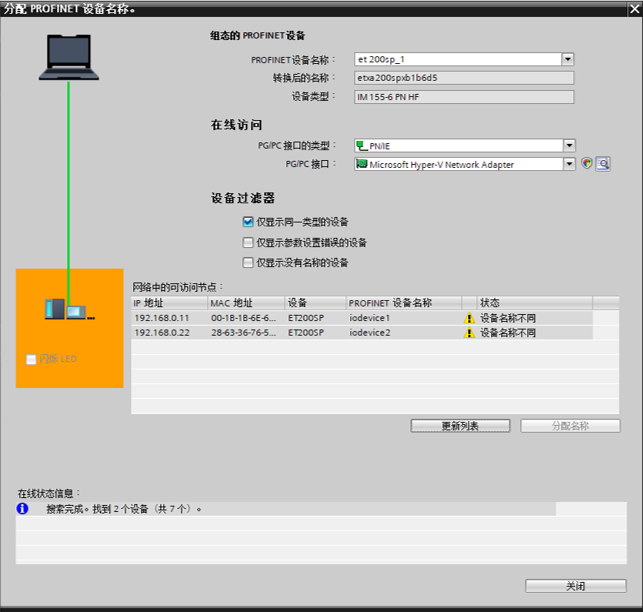This screenshot has width=643, height=612.
Task: Enable 仅显示参数设置错误的设备 checkbox
Action: coord(248,242)
